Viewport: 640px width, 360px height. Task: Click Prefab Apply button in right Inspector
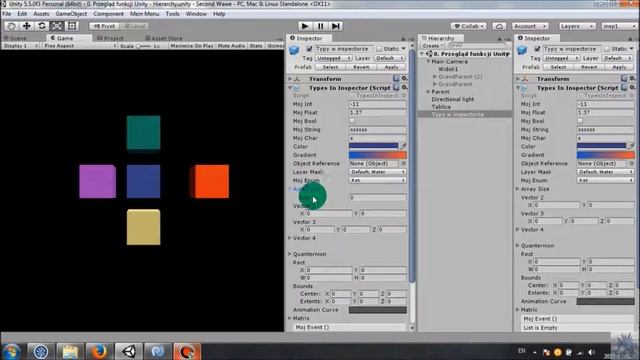pos(619,67)
